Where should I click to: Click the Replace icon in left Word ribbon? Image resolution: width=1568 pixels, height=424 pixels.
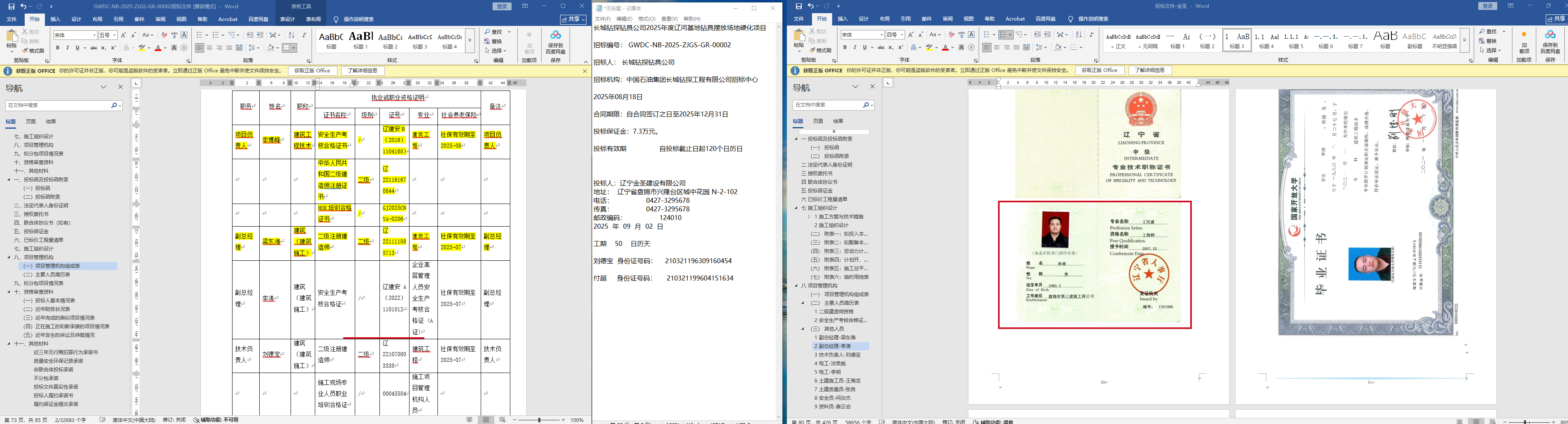point(493,42)
